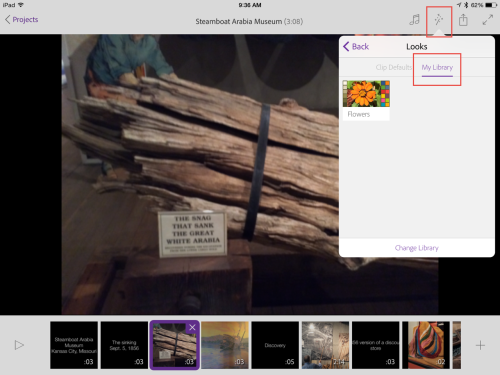The width and height of the screenshot is (500, 375).
Task: Play the project with the play button
Action: click(x=19, y=345)
